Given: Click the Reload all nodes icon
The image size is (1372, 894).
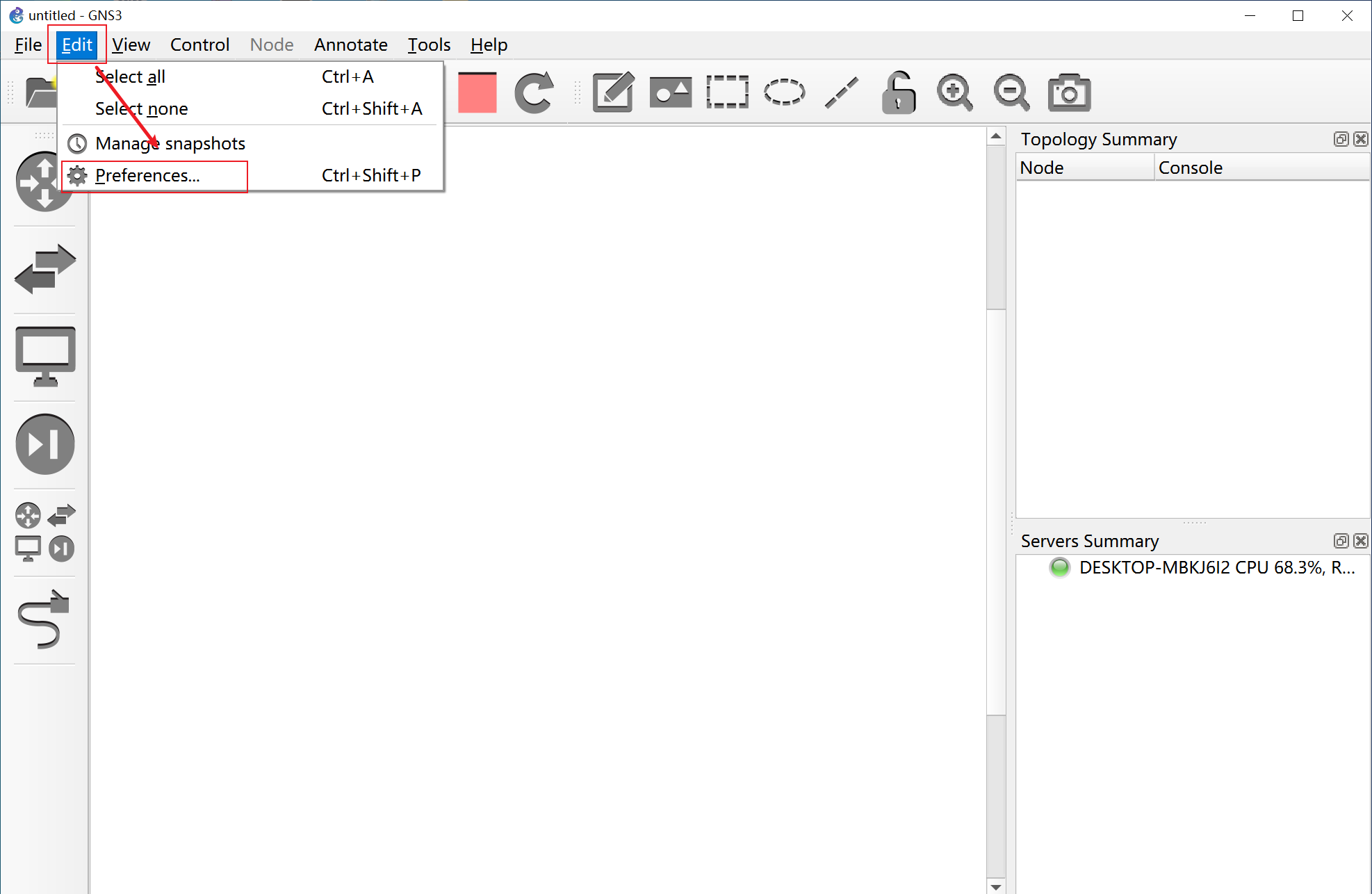Looking at the screenshot, I should [x=534, y=92].
